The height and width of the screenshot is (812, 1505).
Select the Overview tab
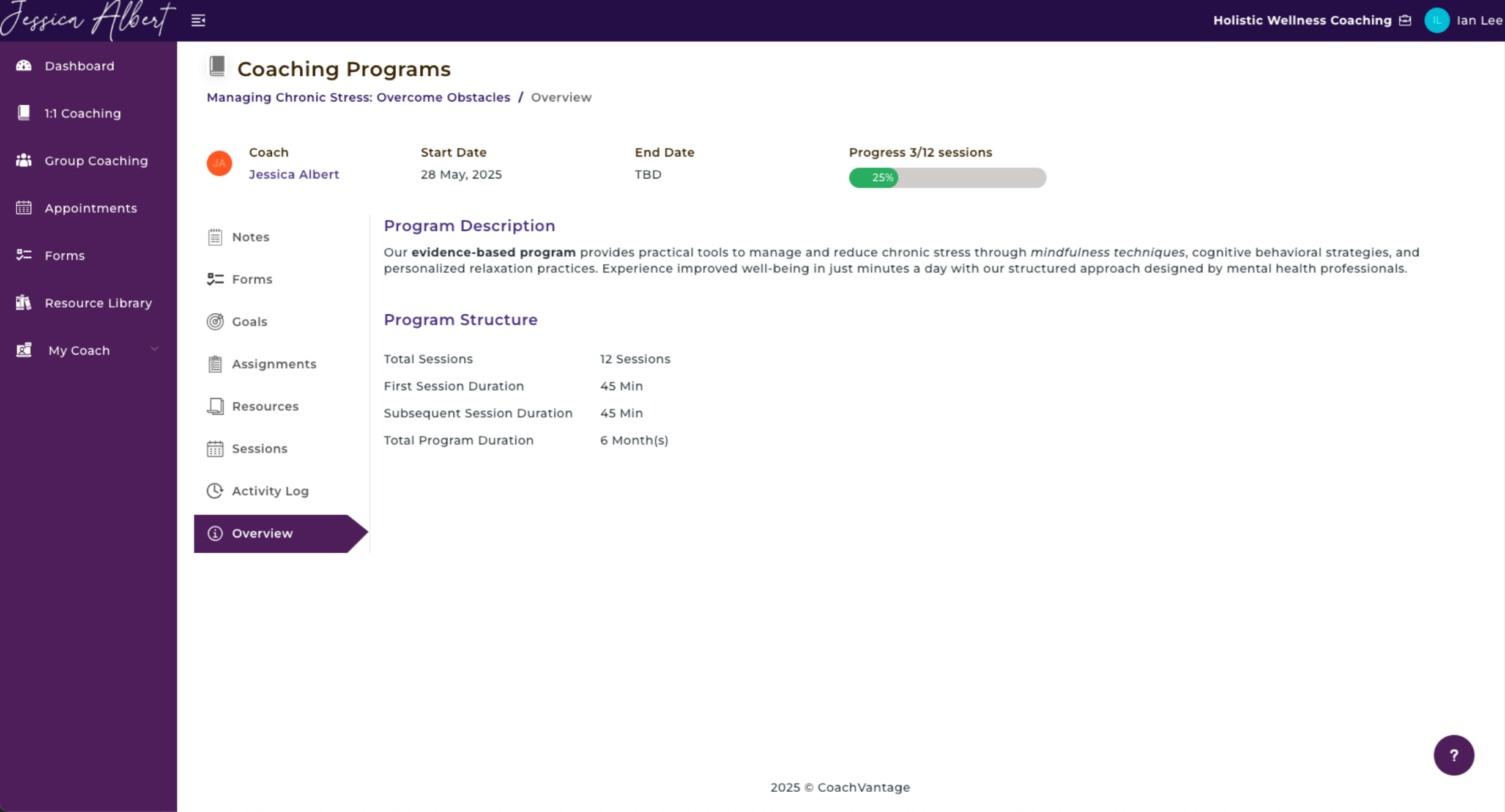tap(281, 534)
